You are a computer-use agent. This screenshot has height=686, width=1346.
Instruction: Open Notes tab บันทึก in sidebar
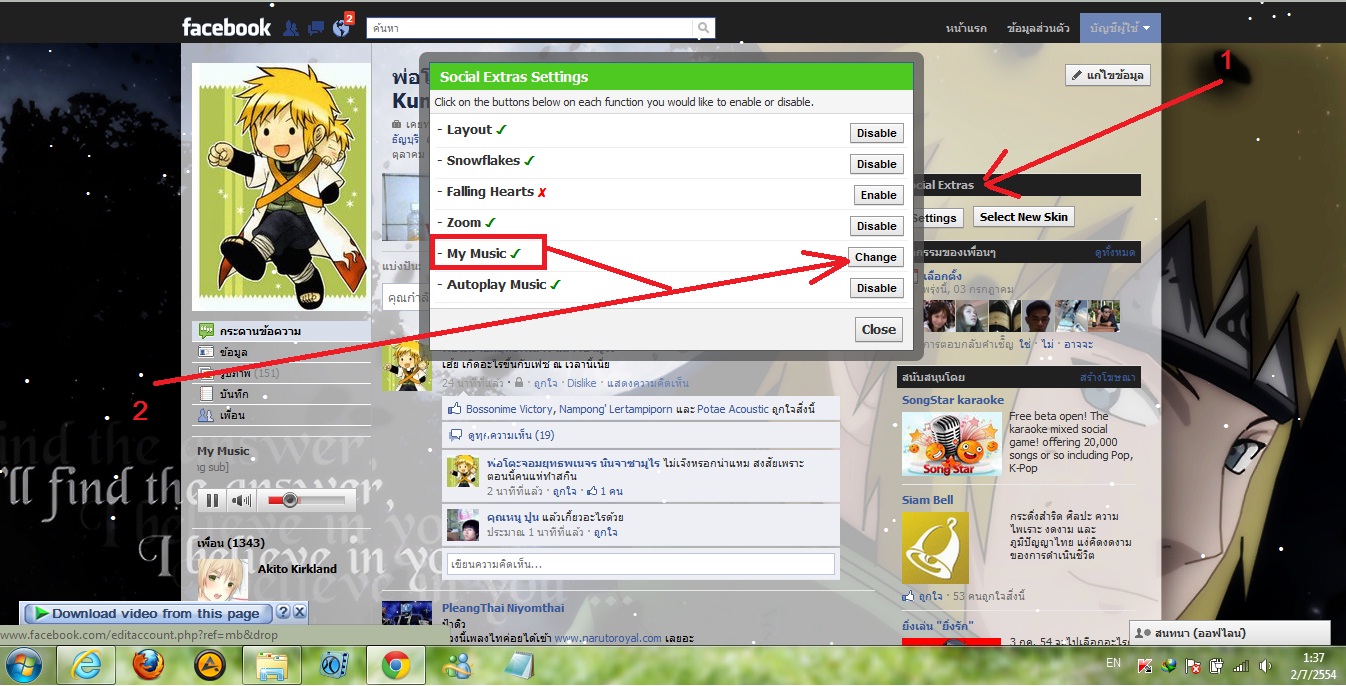click(282, 394)
